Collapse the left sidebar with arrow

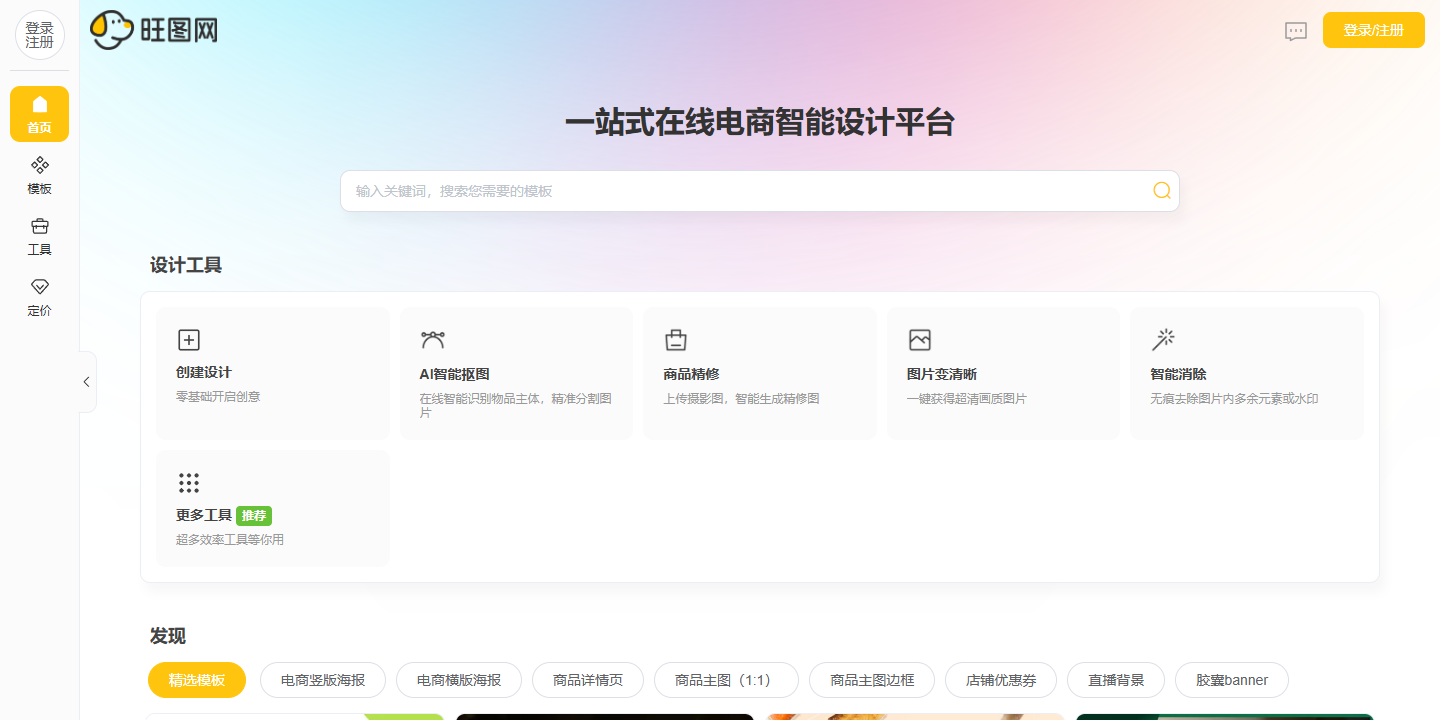pyautogui.click(x=87, y=382)
